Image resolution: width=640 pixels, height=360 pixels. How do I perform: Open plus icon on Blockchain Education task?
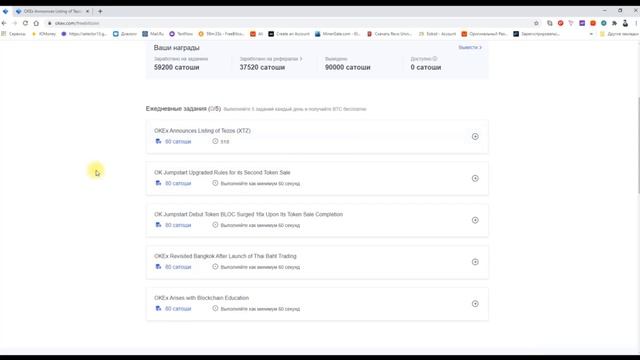pos(475,304)
